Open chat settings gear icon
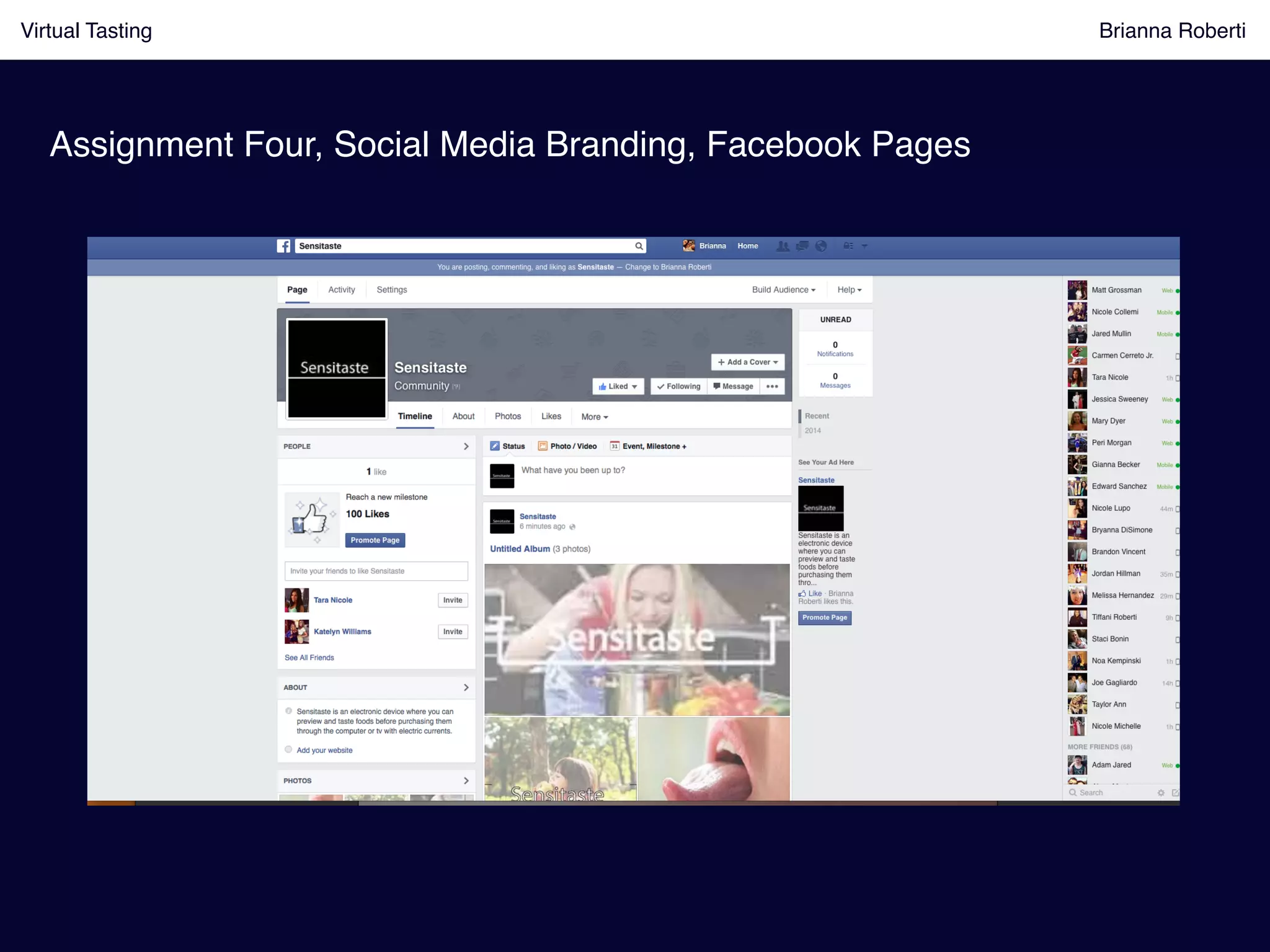The image size is (1270, 952). point(1161,793)
